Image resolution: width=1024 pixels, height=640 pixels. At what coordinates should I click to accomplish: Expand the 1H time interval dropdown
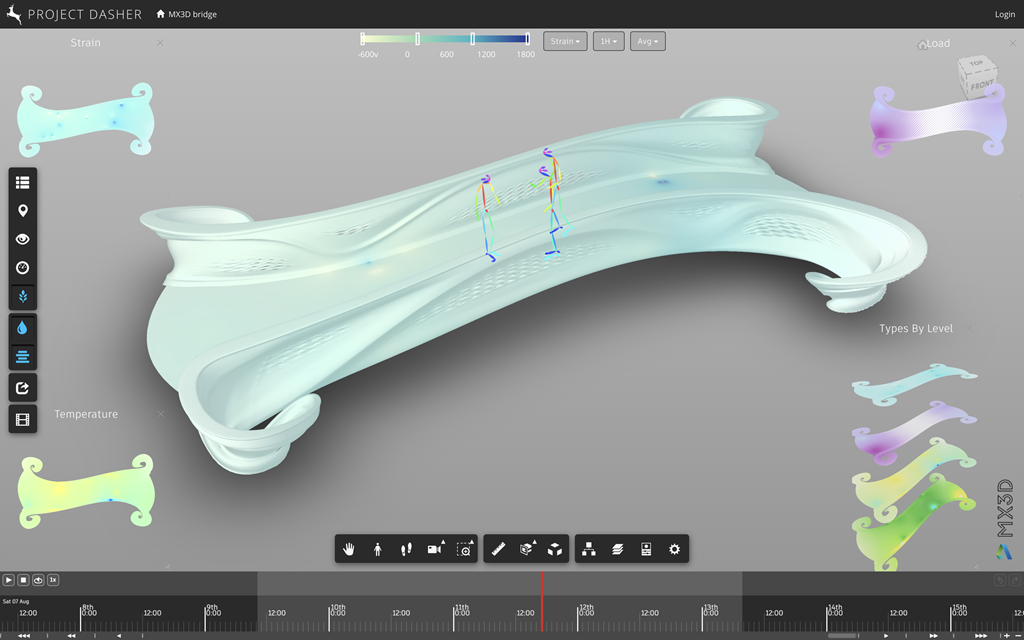click(x=608, y=41)
